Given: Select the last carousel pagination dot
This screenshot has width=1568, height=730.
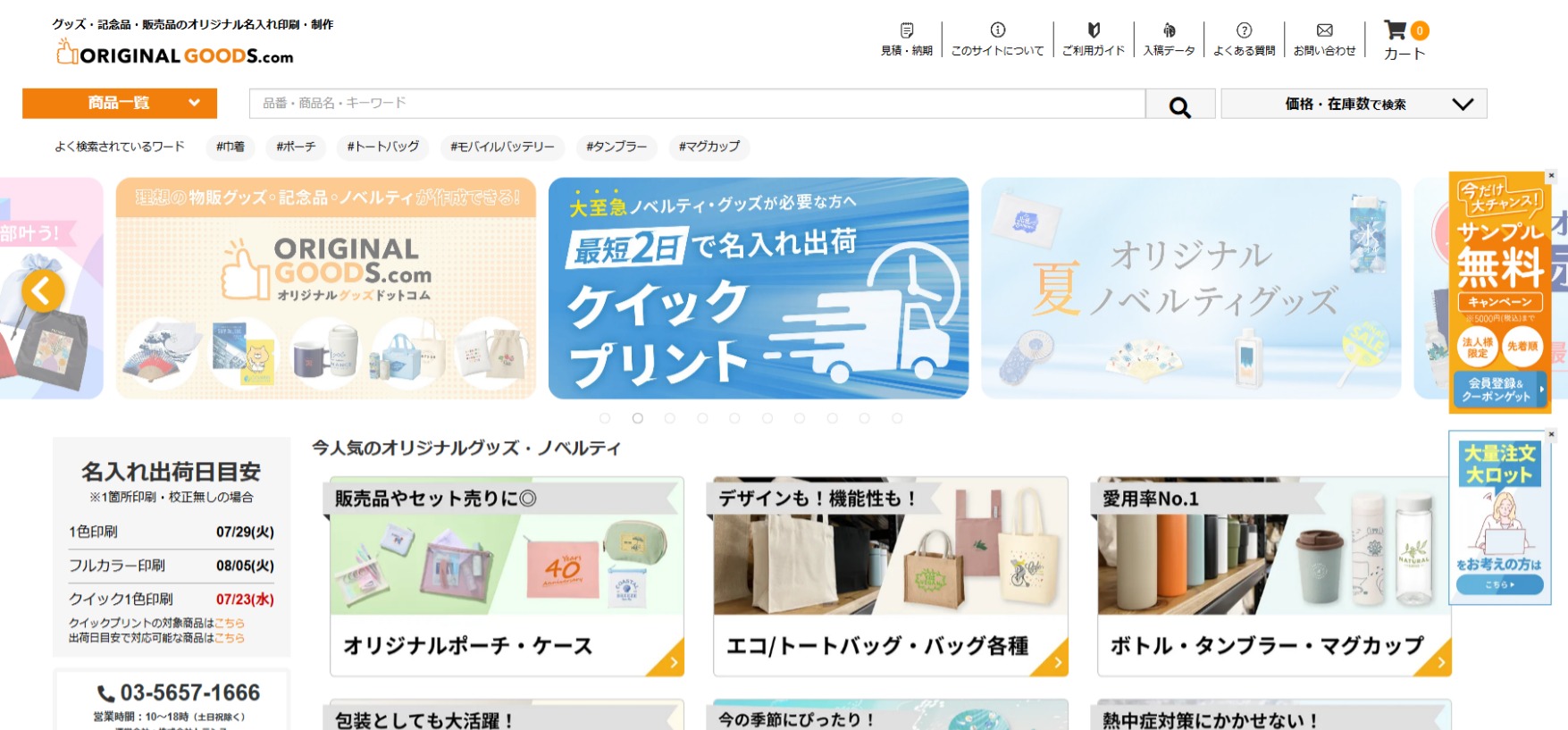Looking at the screenshot, I should click(897, 418).
